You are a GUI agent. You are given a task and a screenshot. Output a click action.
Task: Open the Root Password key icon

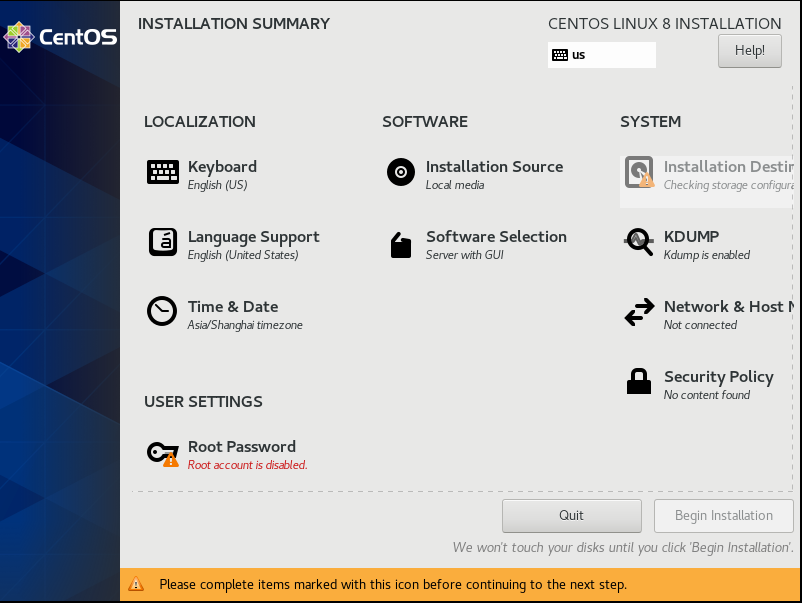tap(163, 454)
